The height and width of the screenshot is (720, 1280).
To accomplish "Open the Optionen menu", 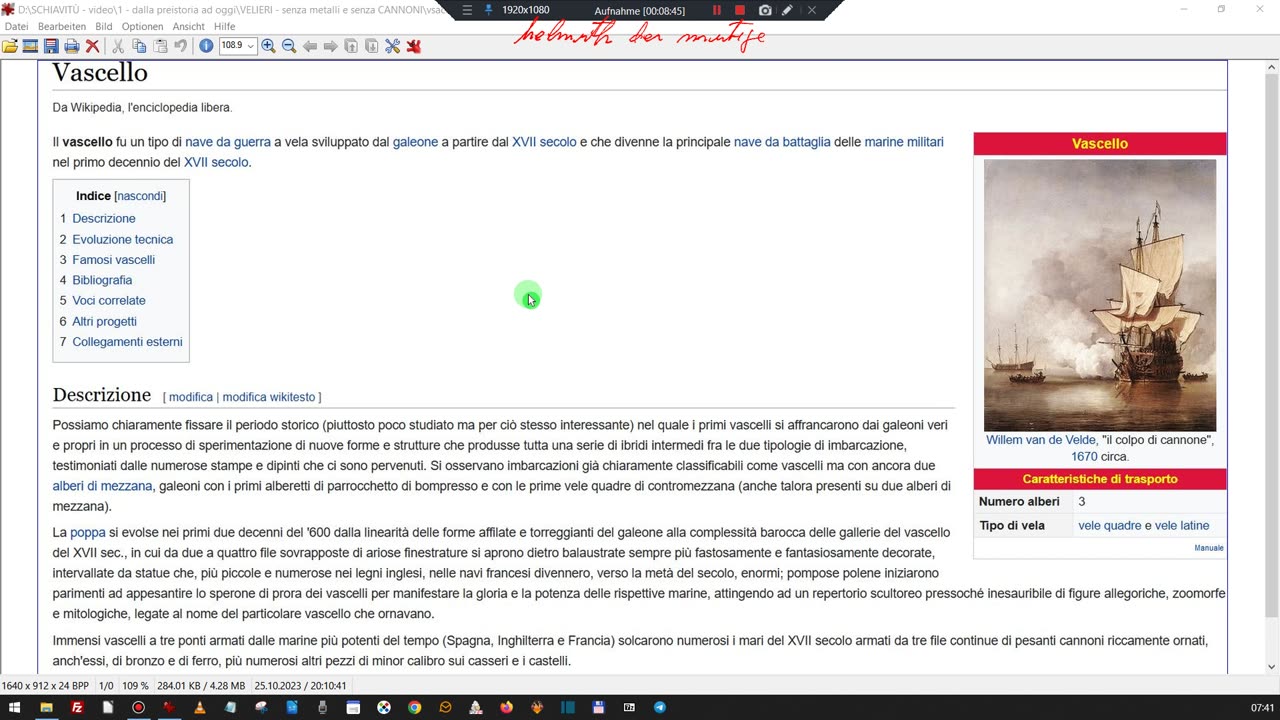I will (142, 26).
